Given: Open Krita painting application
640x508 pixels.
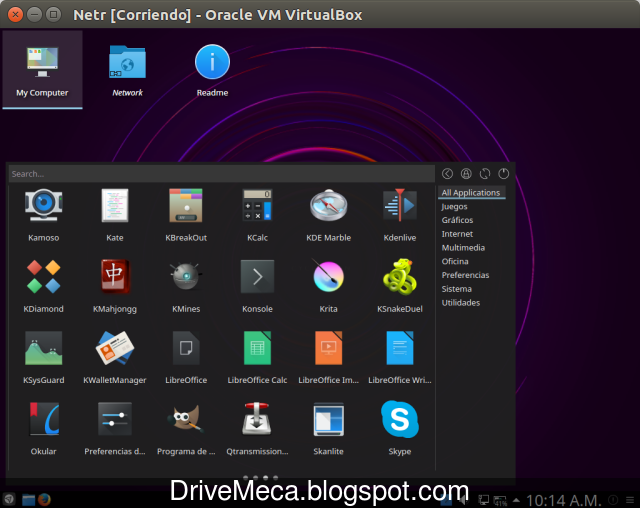Looking at the screenshot, I should click(329, 286).
